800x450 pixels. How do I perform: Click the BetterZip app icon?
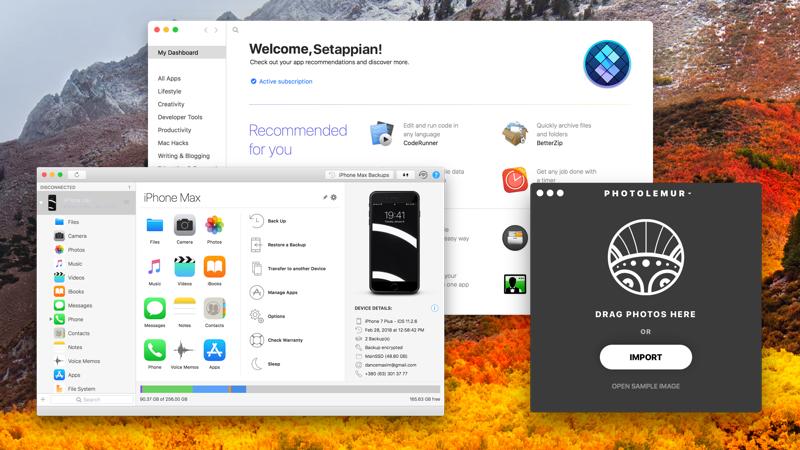515,133
